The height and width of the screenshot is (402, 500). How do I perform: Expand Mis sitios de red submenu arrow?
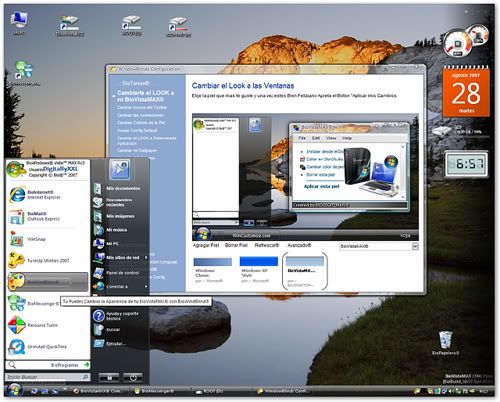tap(146, 257)
